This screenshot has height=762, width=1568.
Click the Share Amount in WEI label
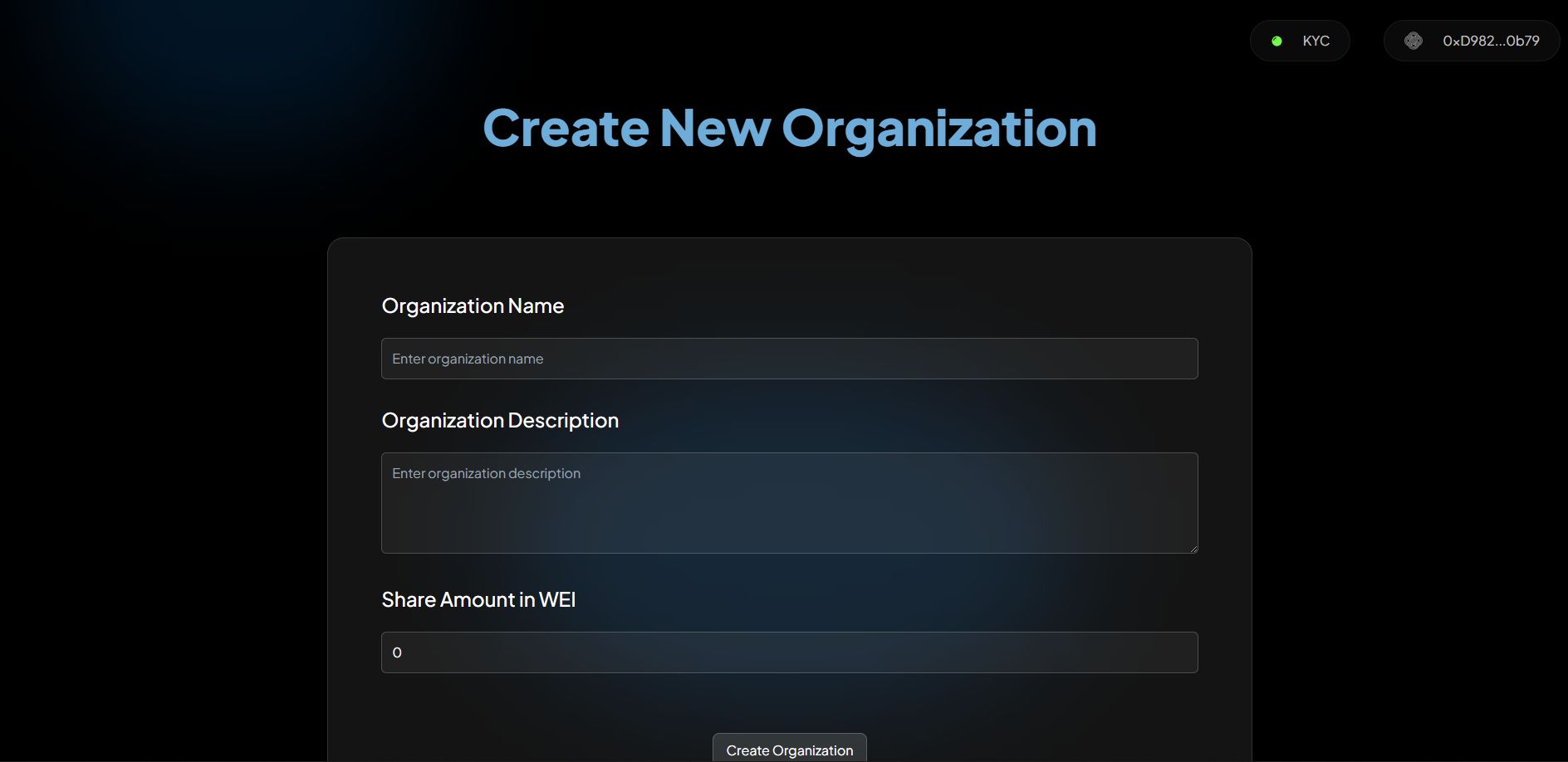478,600
